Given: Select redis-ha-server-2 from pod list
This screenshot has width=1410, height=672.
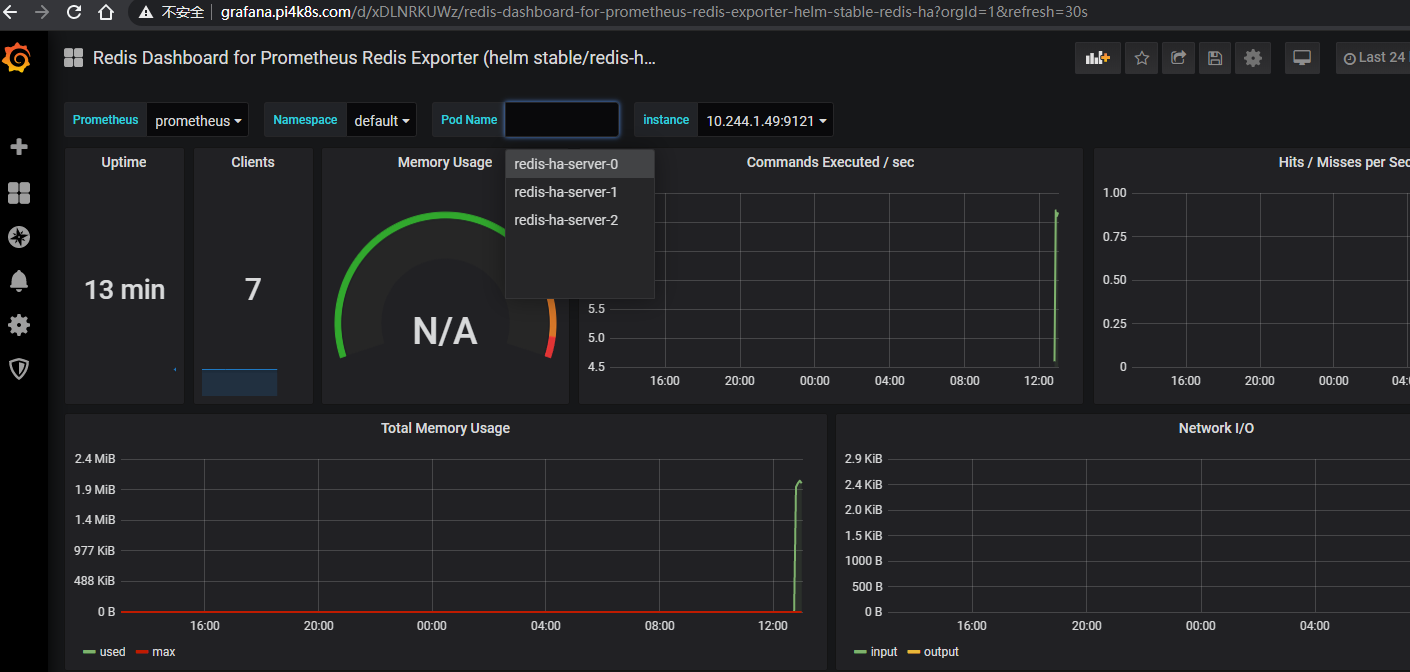Looking at the screenshot, I should (x=580, y=220).
